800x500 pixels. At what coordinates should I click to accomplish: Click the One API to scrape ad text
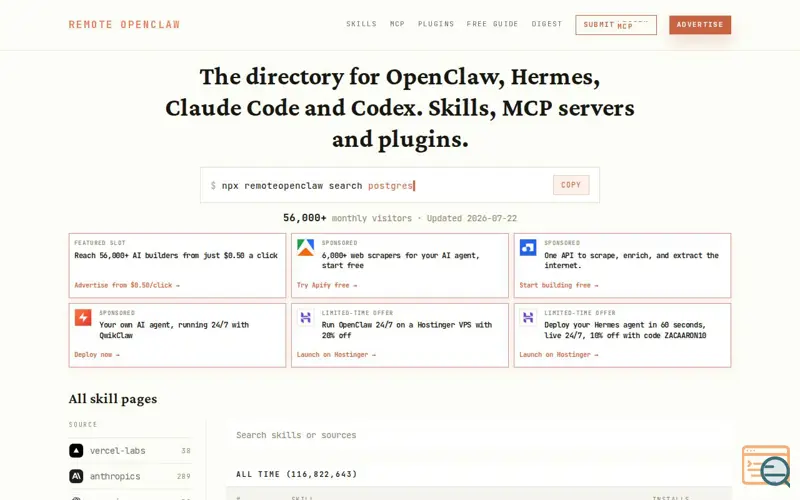point(631,260)
